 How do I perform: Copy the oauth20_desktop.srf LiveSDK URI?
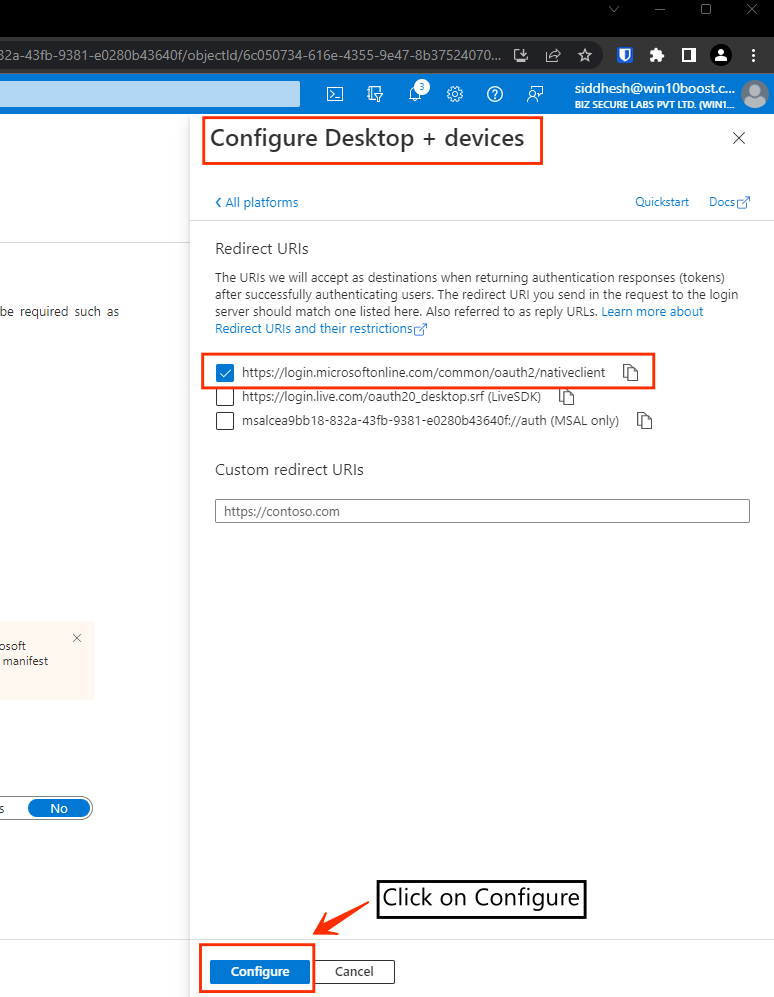point(567,397)
